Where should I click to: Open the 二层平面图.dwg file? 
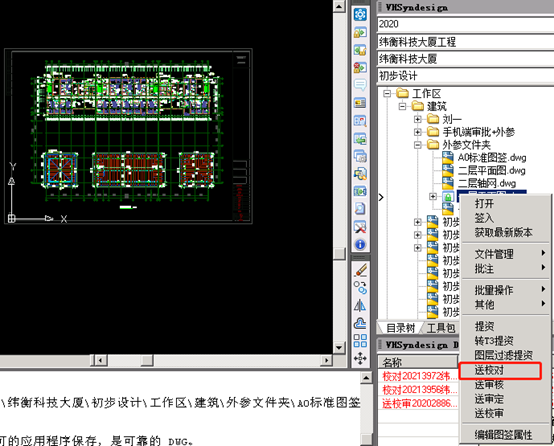(491, 171)
